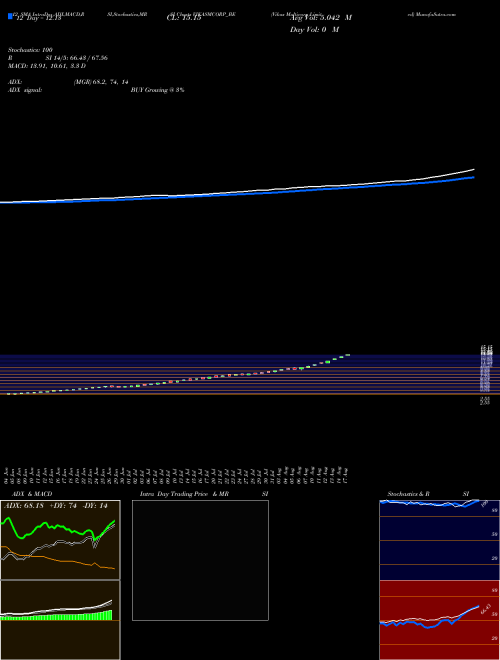The height and width of the screenshot is (660, 500).
Task: Open the red RSI chart thumbnail
Action: pos(439,620)
